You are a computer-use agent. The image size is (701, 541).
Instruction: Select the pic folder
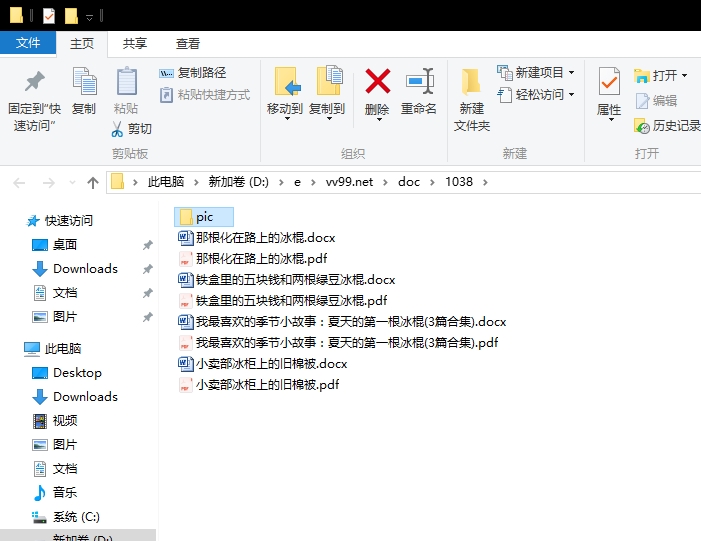(x=204, y=217)
